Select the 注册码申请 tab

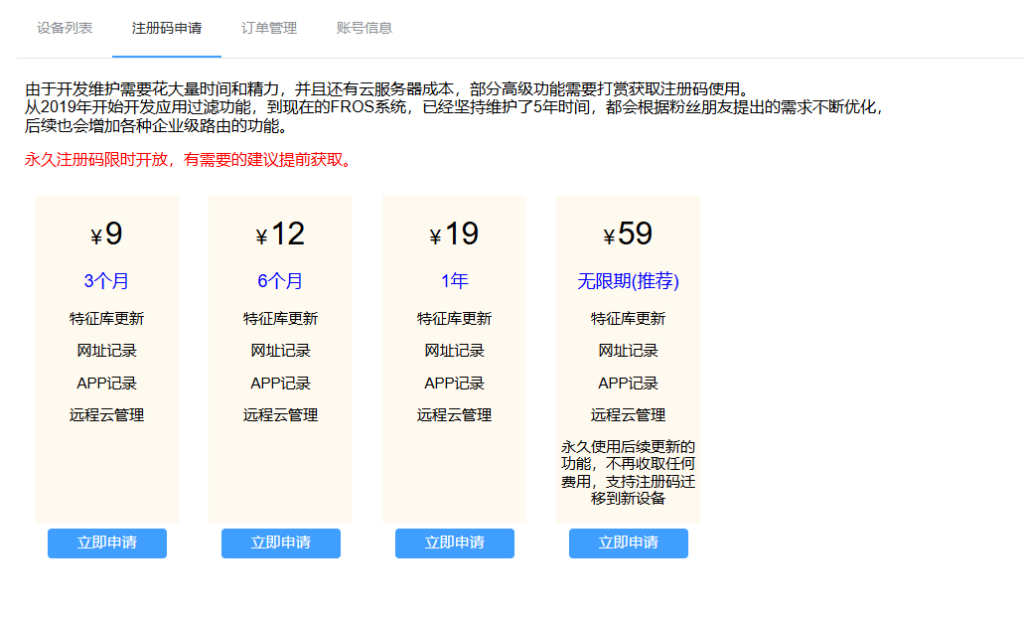(166, 28)
